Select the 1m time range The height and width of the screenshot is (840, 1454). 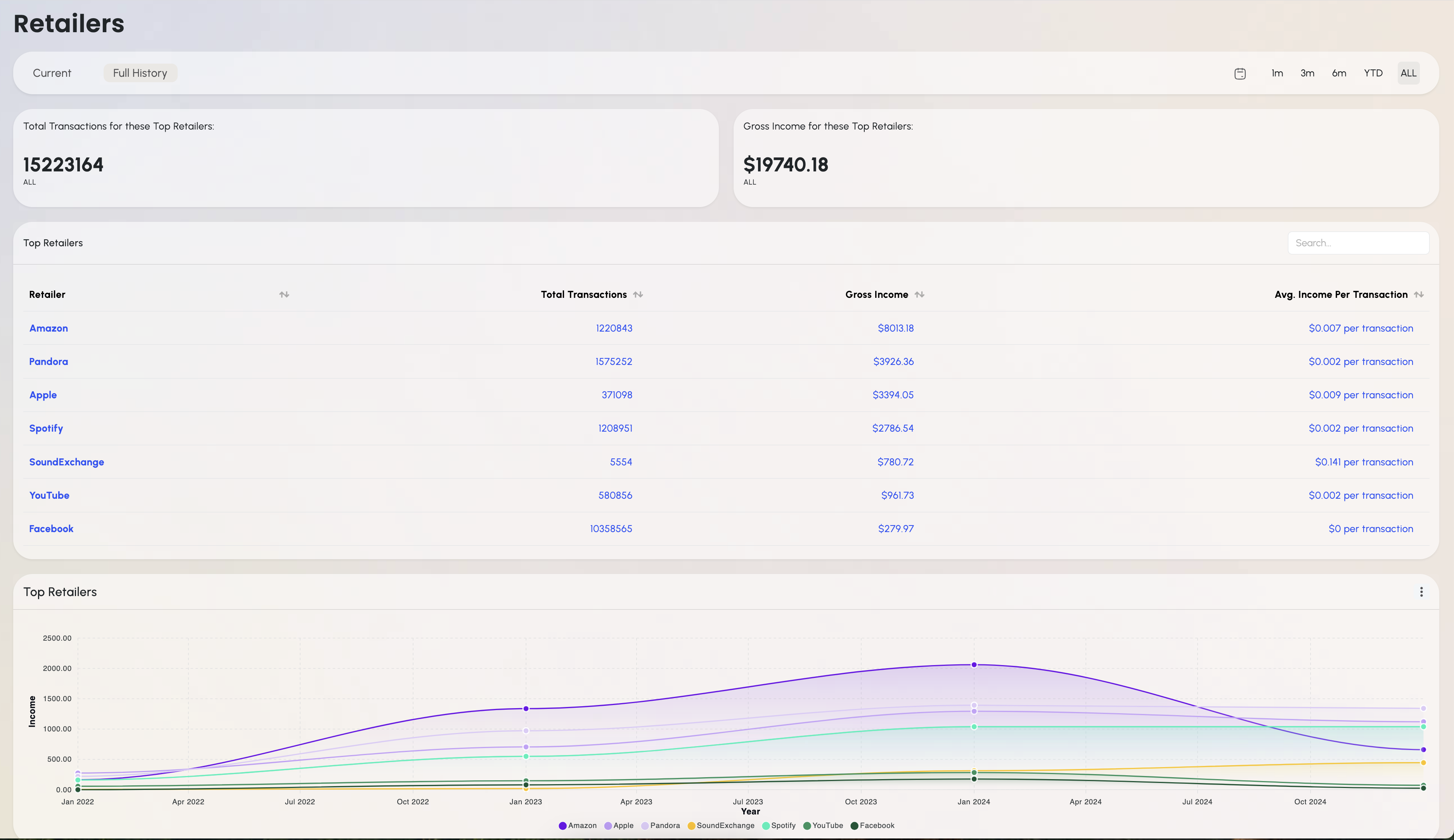coord(1277,73)
